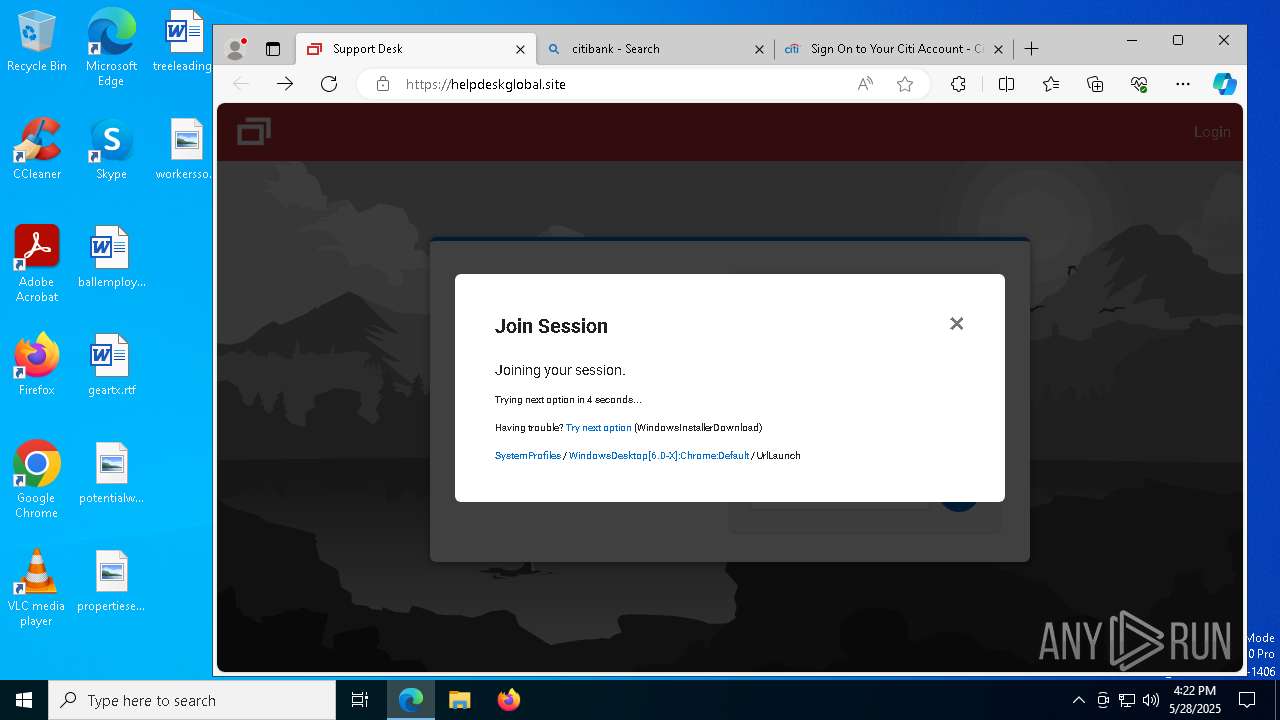Open the volume control in the system tray
The image size is (1280, 720).
(1150, 700)
